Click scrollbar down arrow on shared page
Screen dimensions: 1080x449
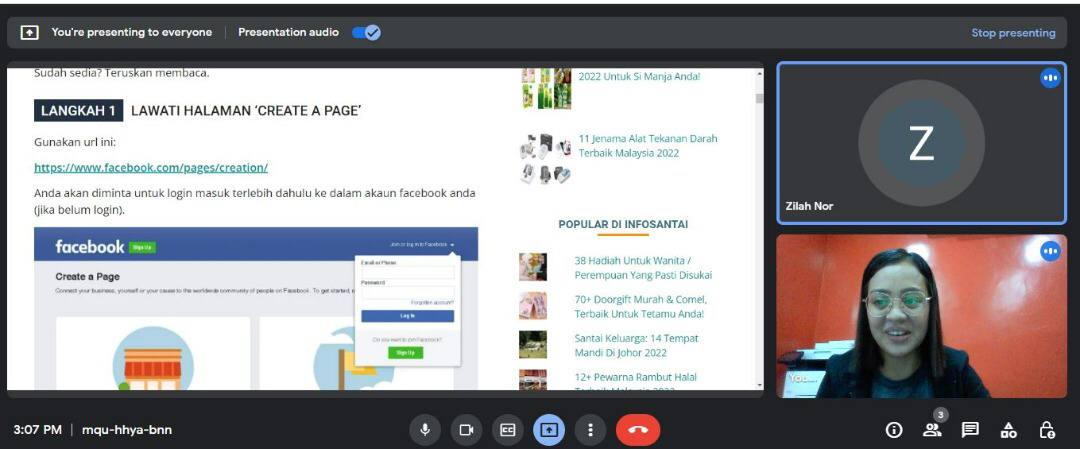pos(760,385)
